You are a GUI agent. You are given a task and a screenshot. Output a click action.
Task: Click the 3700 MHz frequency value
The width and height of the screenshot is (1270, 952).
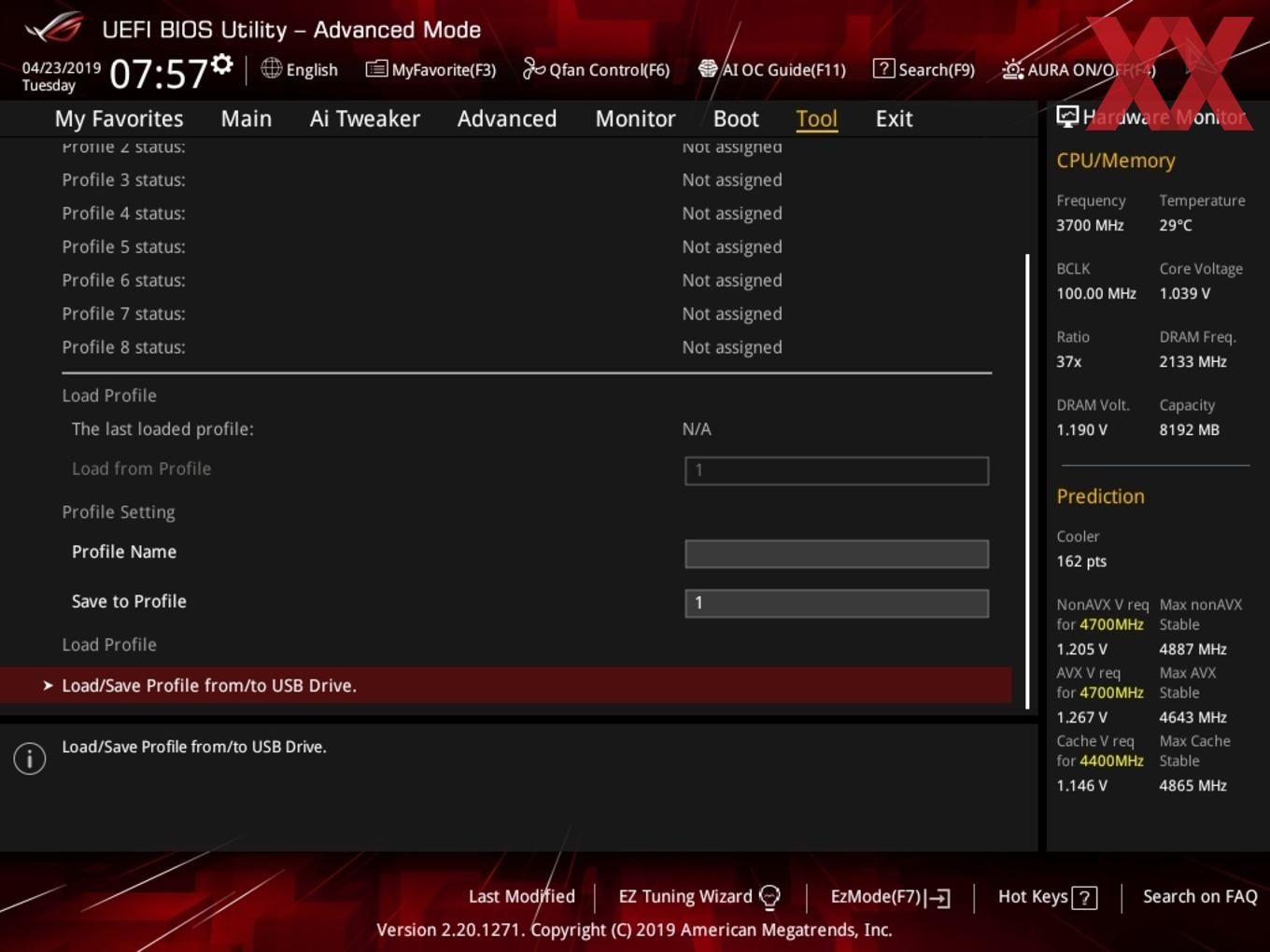click(x=1090, y=225)
